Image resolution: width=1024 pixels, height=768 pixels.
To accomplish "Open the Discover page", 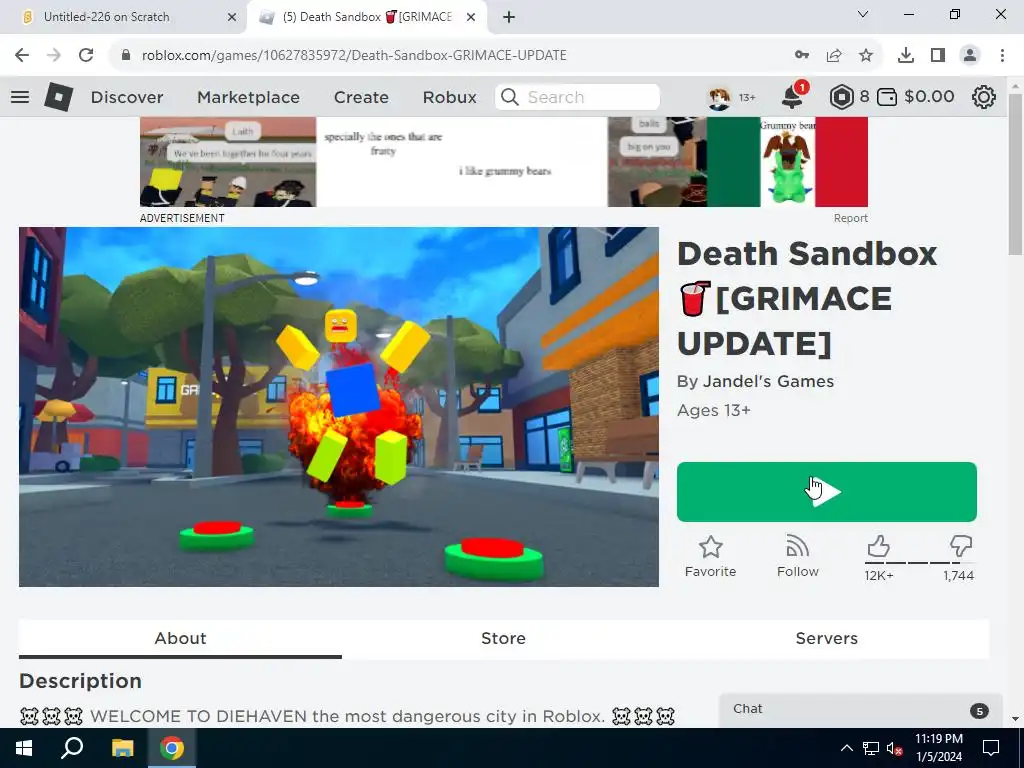I will pos(127,97).
